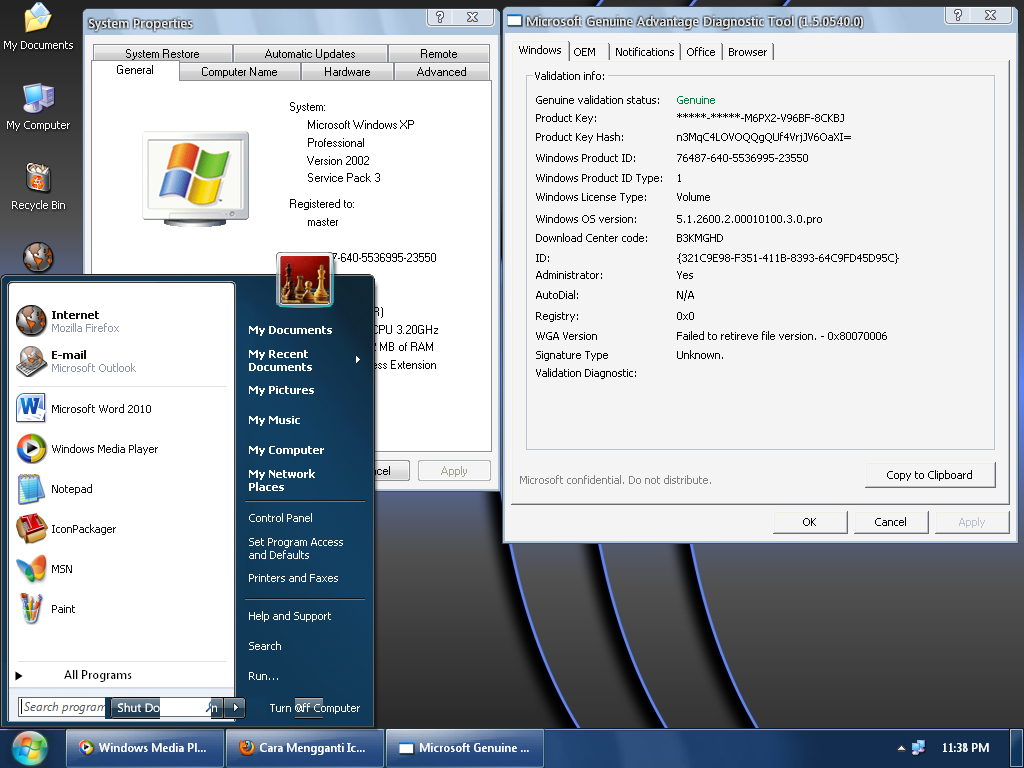This screenshot has width=1024, height=768.
Task: Switch to Automatic Updates tab
Action: click(310, 54)
